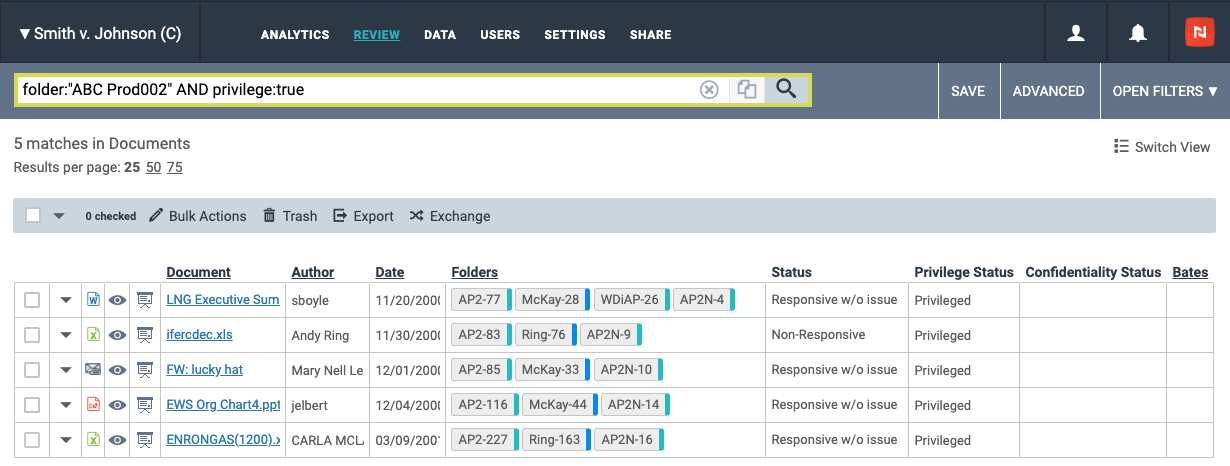Expand row menu arrow for ENRONGAS(1200)
This screenshot has height=466, width=1230.
click(x=66, y=440)
